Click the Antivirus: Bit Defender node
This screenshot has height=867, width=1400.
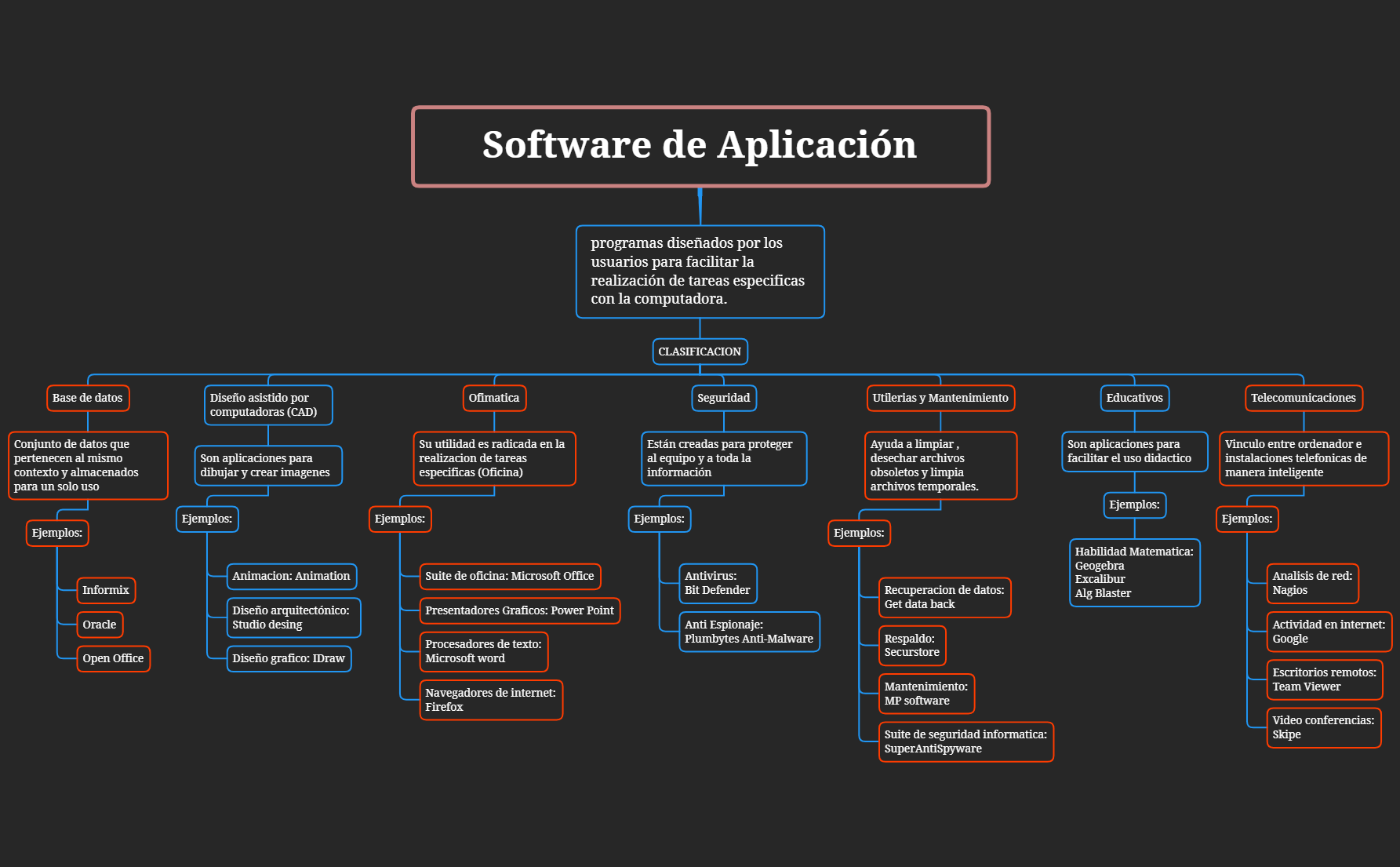click(718, 583)
